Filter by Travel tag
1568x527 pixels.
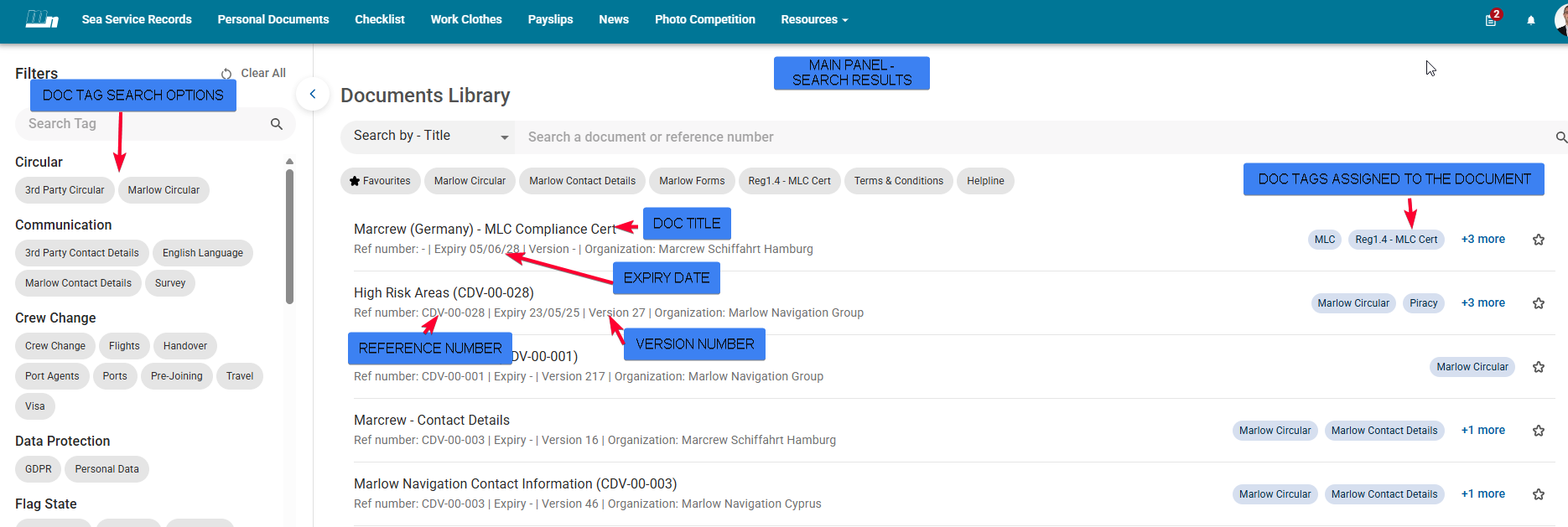240,376
